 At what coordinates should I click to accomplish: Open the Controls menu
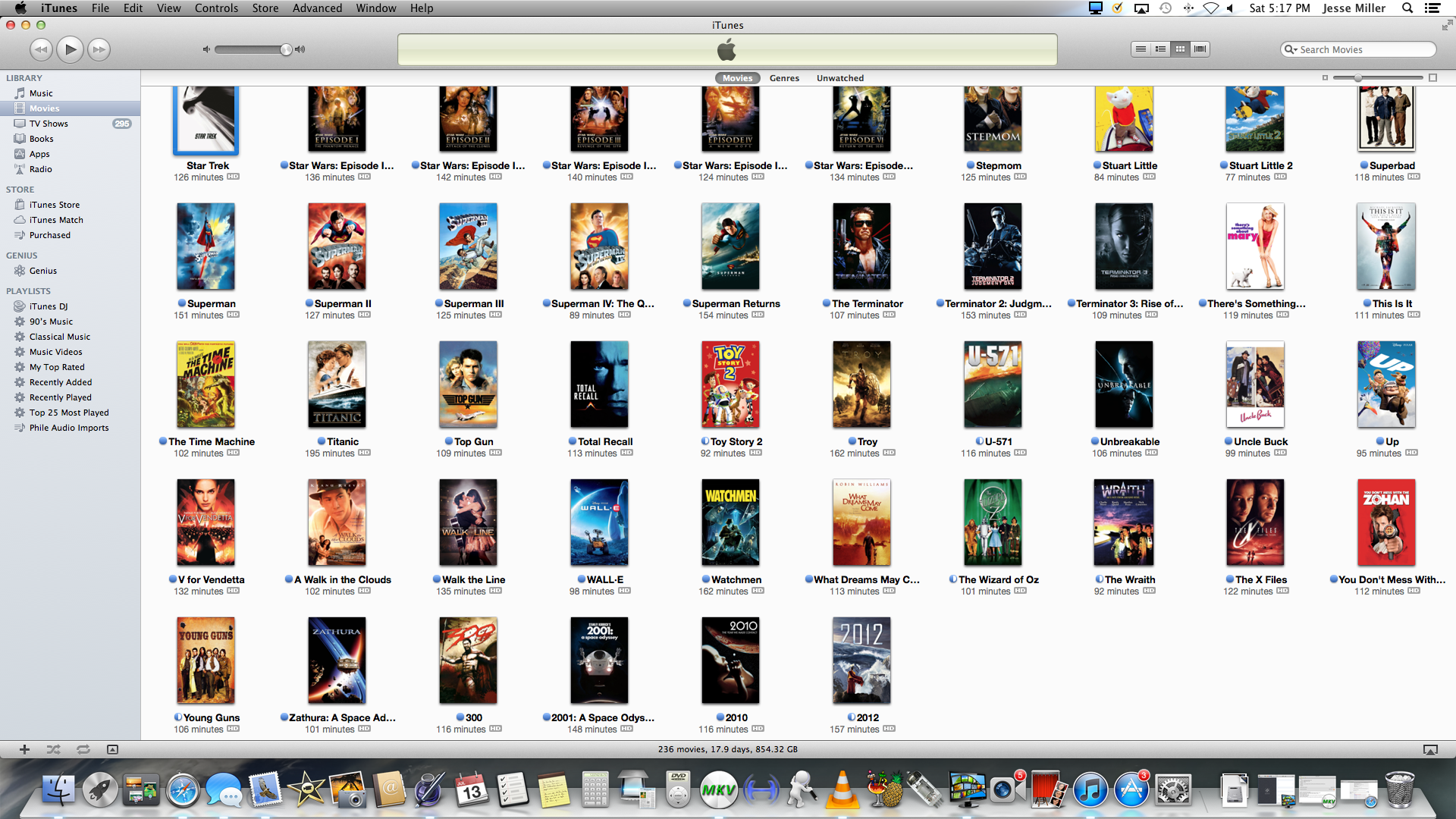216,8
